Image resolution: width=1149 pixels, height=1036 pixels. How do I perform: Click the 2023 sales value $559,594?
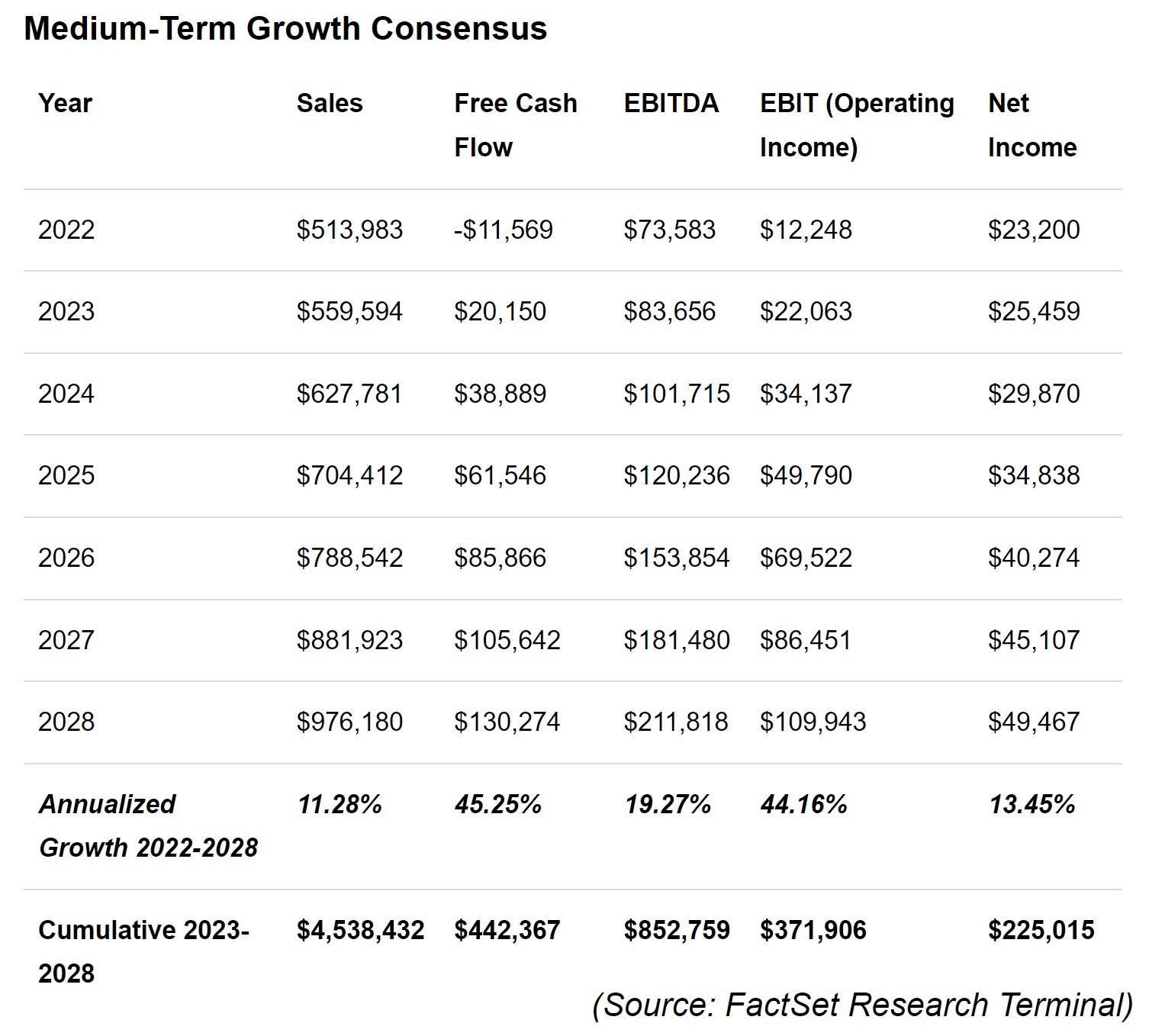(x=349, y=311)
